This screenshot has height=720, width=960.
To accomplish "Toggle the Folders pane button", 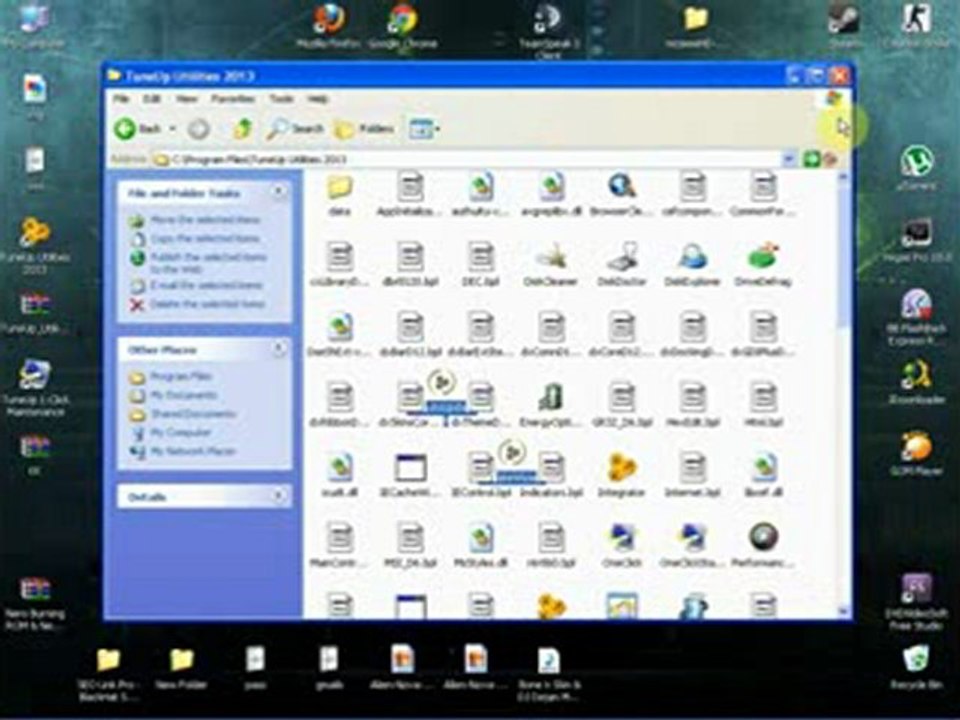I will click(x=364, y=129).
